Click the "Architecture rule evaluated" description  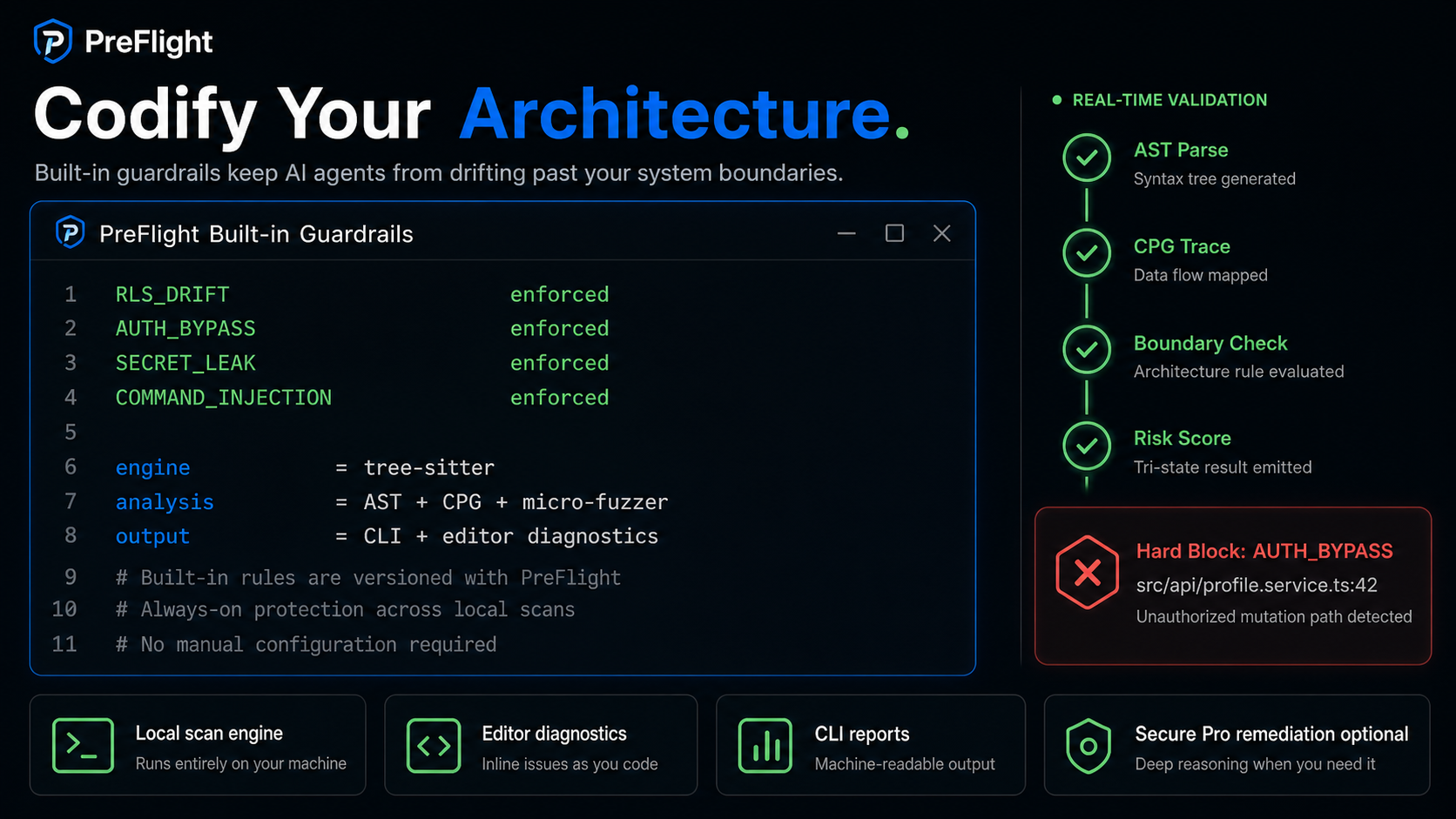1238,372
